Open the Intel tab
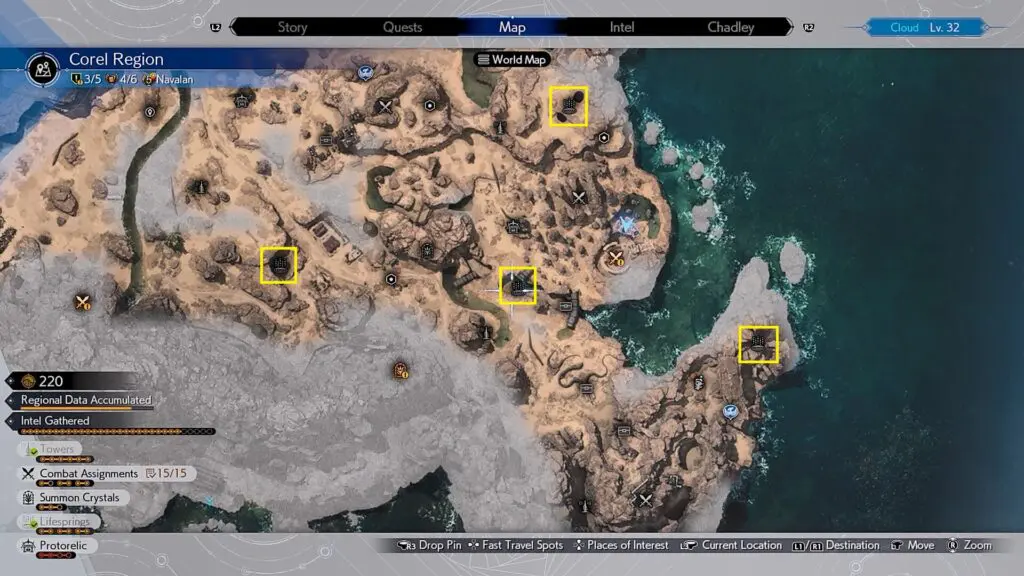This screenshot has width=1024, height=576. [622, 27]
